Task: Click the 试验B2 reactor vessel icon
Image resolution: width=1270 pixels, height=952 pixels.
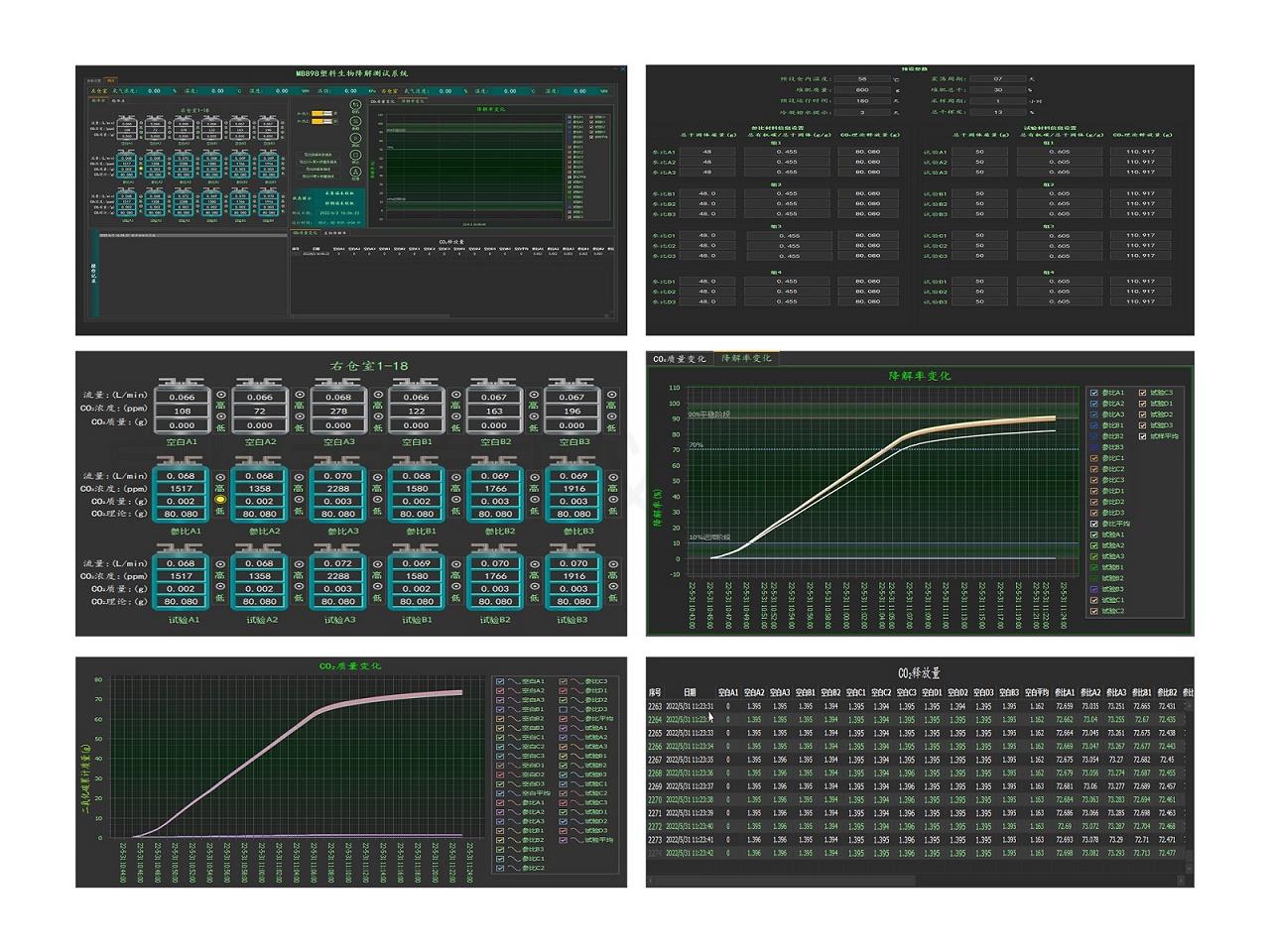Action: pos(495,581)
